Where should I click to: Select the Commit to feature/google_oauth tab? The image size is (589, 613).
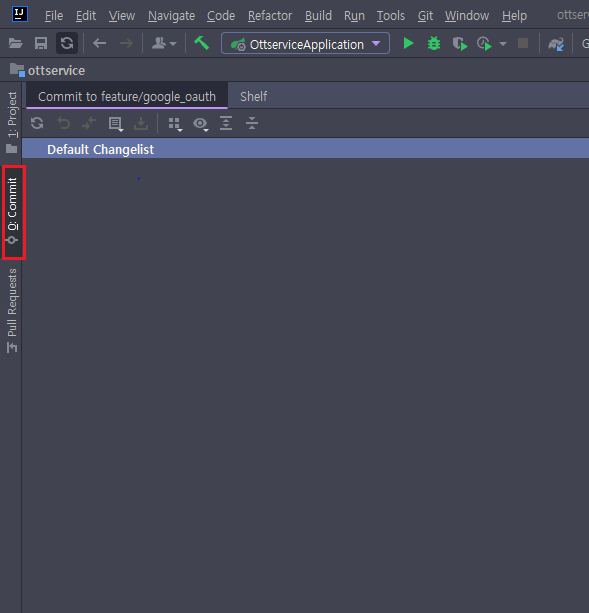pos(127,96)
